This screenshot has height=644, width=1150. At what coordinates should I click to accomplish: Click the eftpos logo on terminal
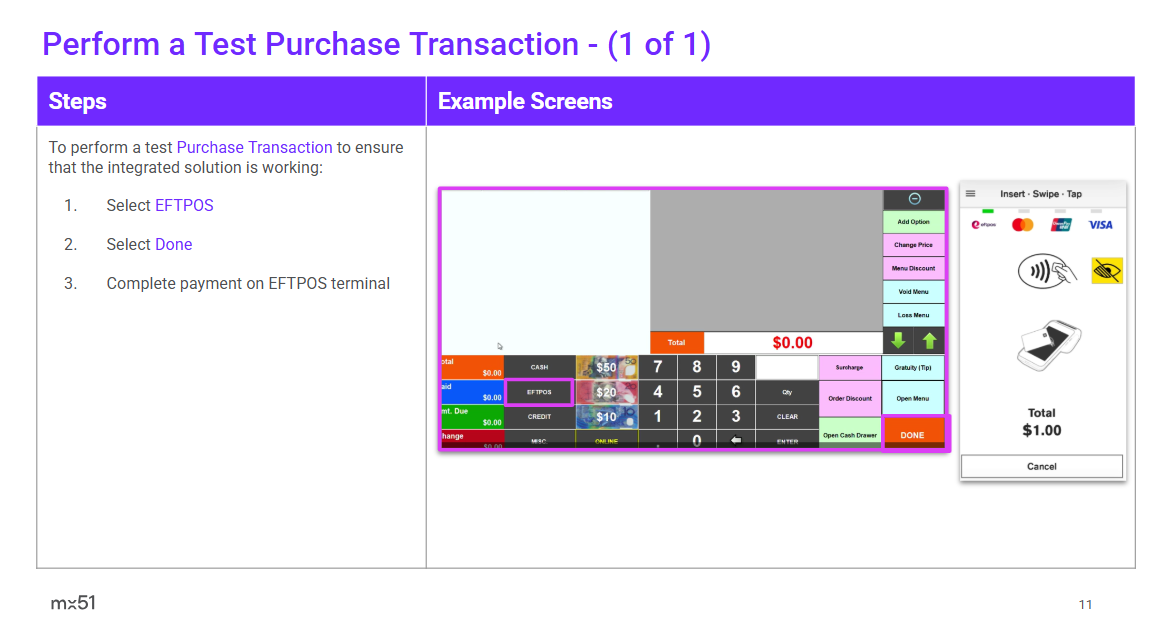(x=984, y=225)
